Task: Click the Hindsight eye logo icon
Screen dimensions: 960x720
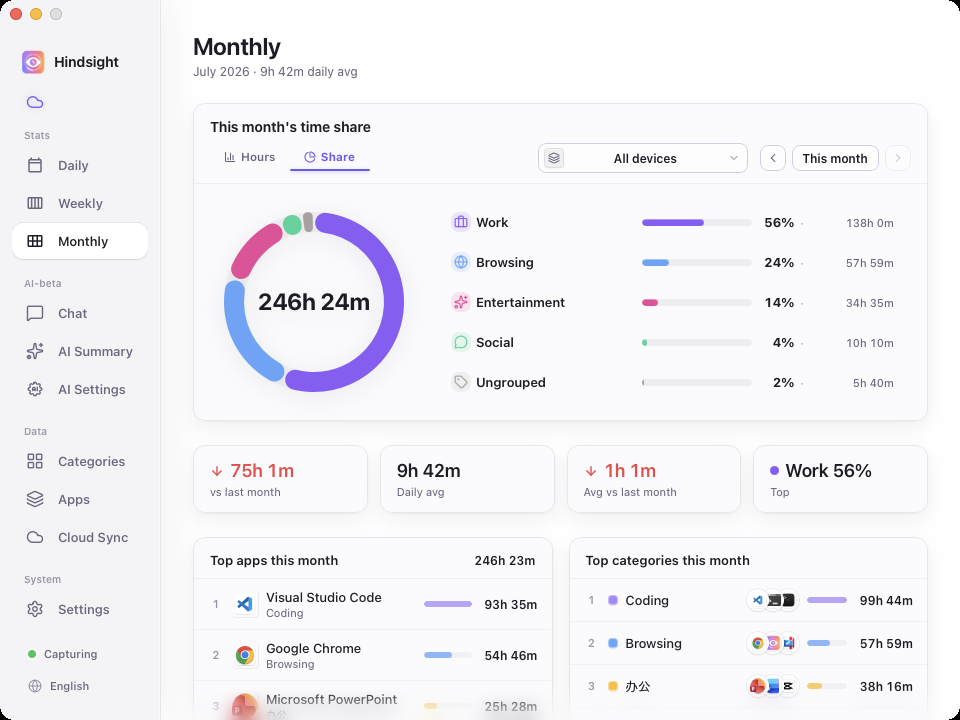Action: coord(33,62)
